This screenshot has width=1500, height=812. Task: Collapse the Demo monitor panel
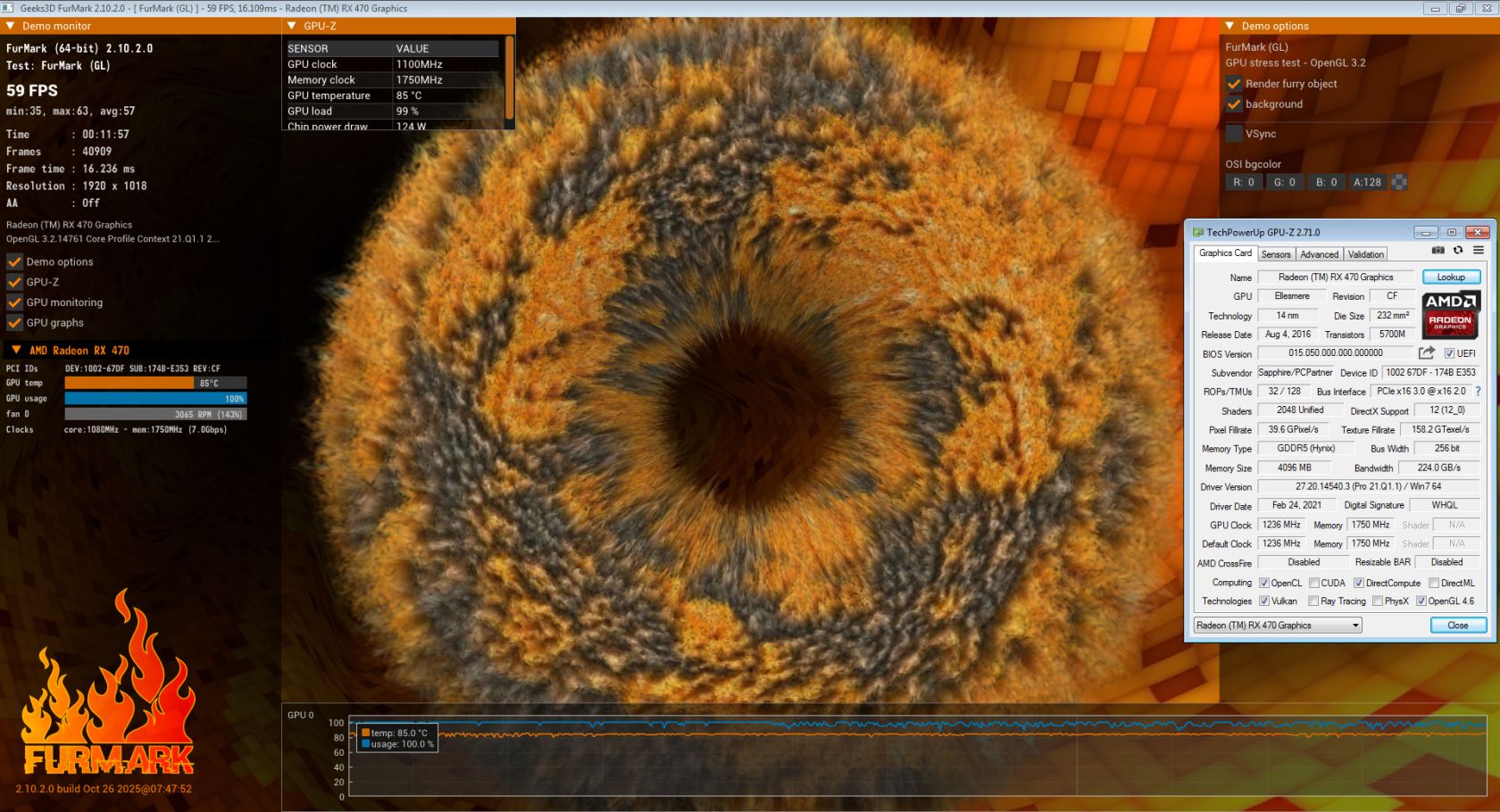coord(10,26)
